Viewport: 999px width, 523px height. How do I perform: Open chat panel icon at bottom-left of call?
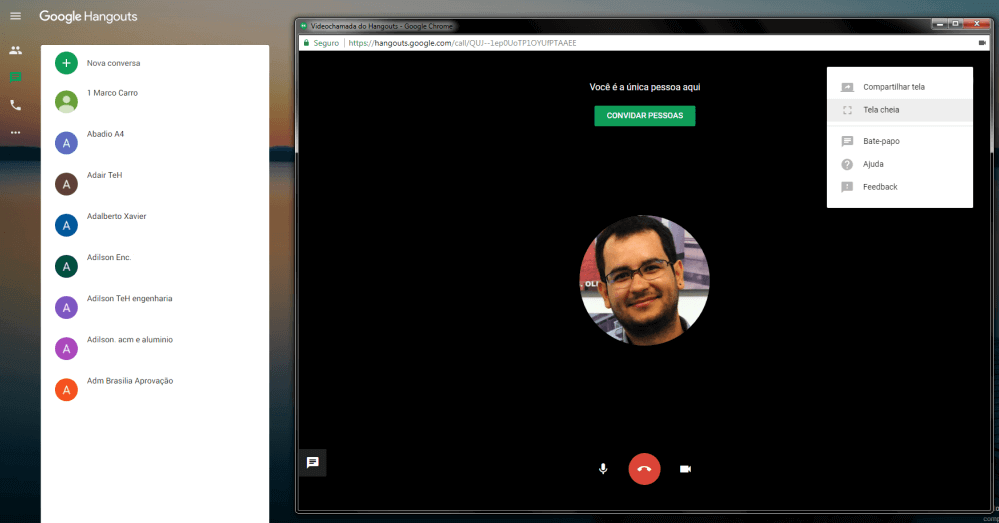[x=312, y=462]
